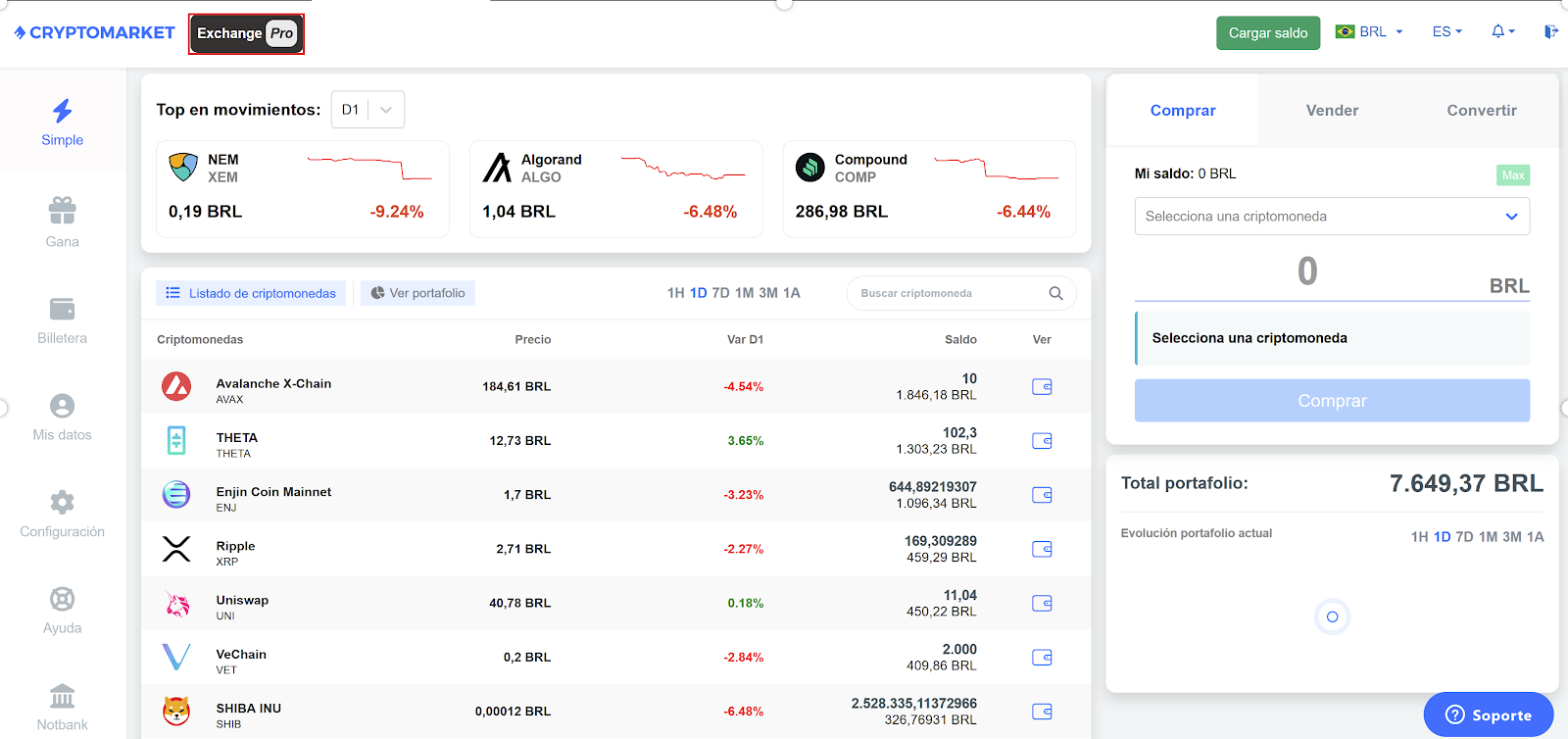Image resolution: width=1568 pixels, height=739 pixels.
Task: Switch to Comprar tab
Action: 1183,111
